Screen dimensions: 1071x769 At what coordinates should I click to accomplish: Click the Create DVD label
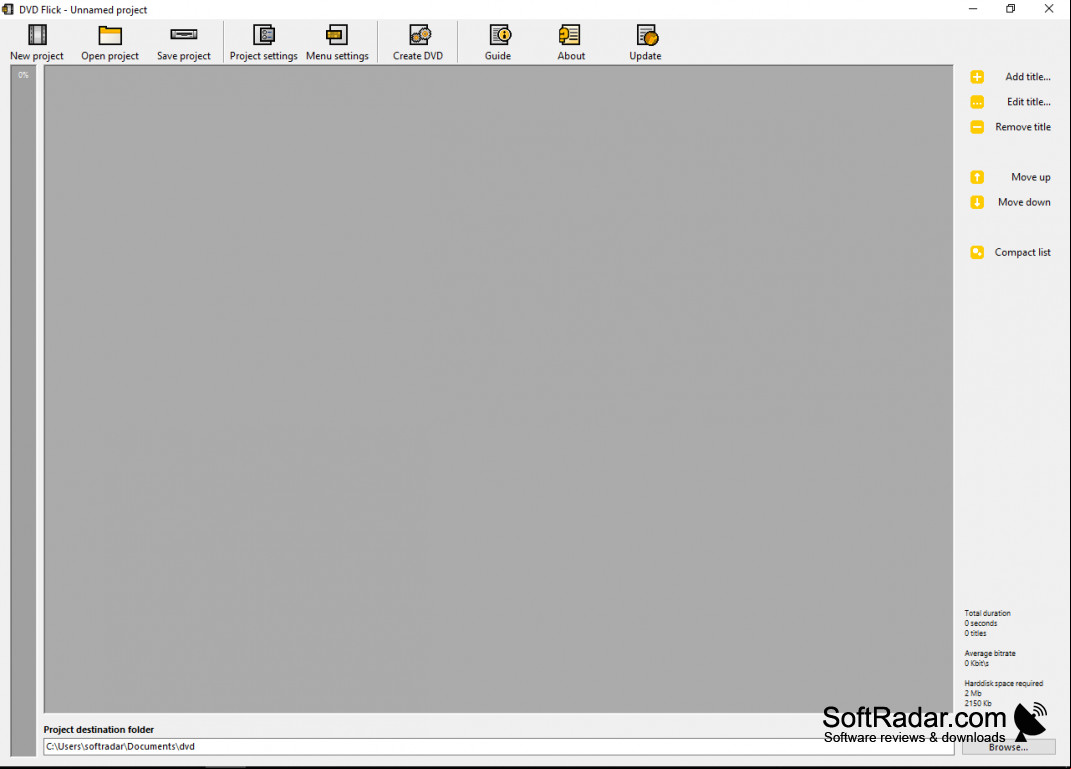click(418, 56)
